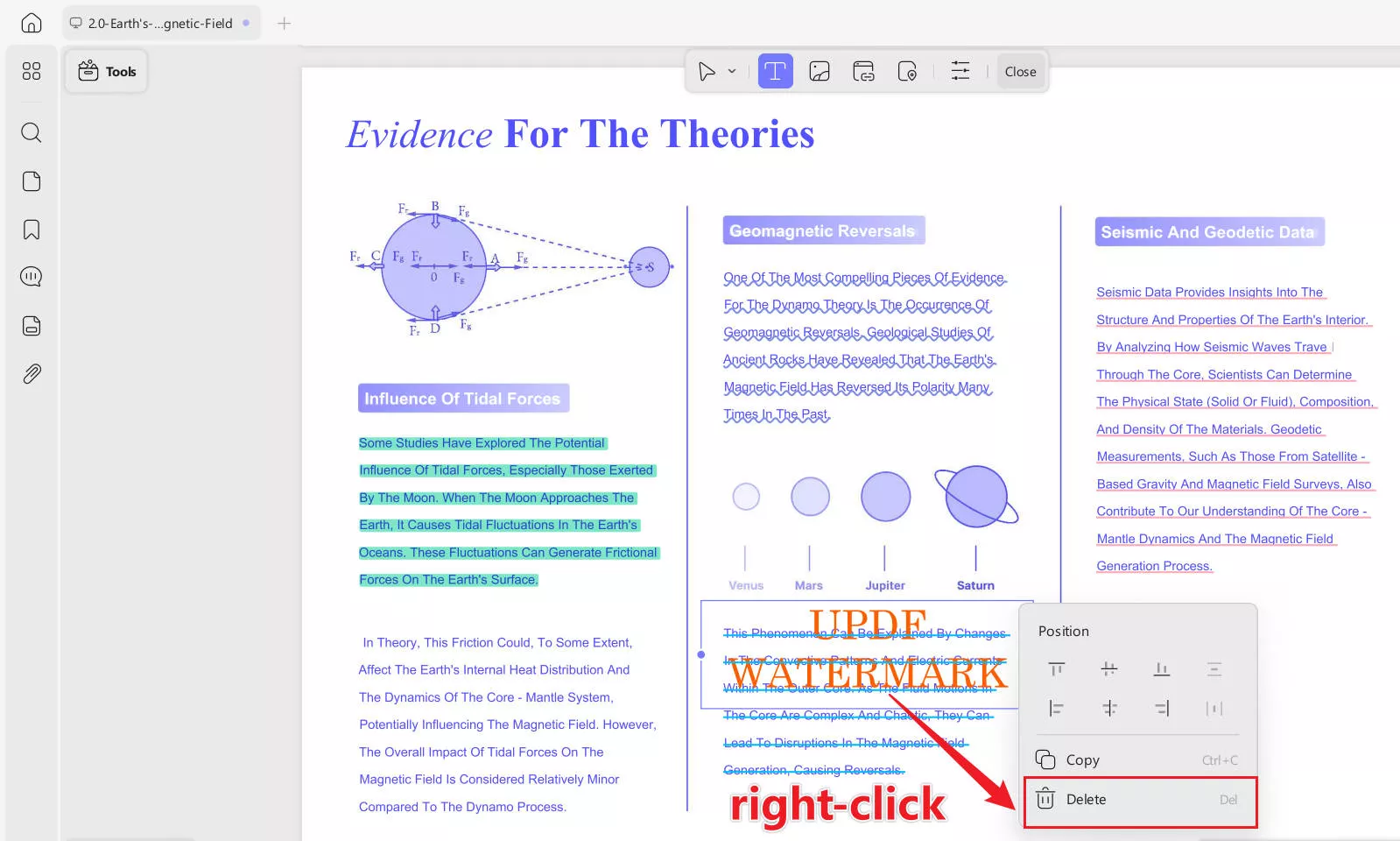Open the Tools menu button
1400x841 pixels.
[107, 72]
